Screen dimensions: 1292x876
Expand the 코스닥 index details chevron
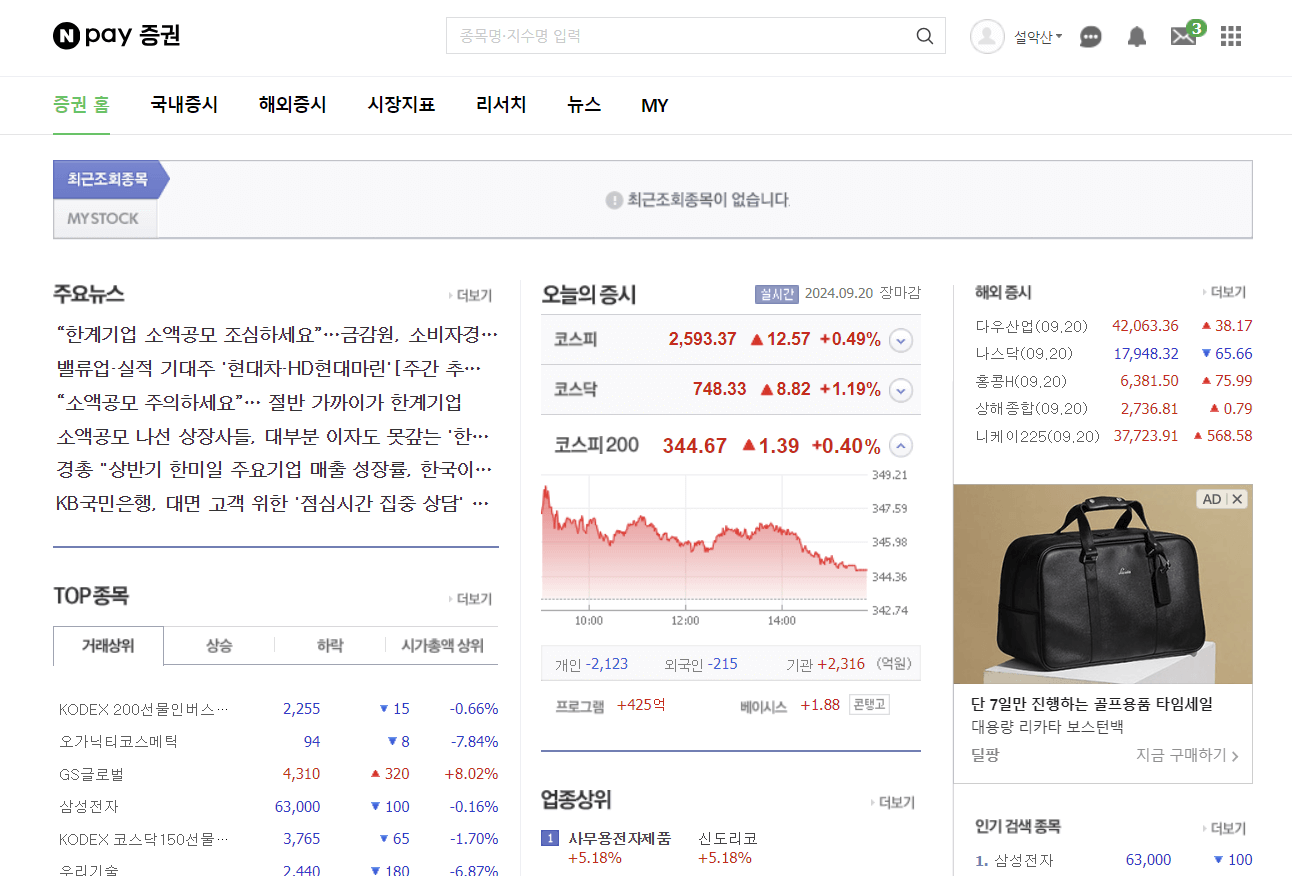tap(900, 388)
